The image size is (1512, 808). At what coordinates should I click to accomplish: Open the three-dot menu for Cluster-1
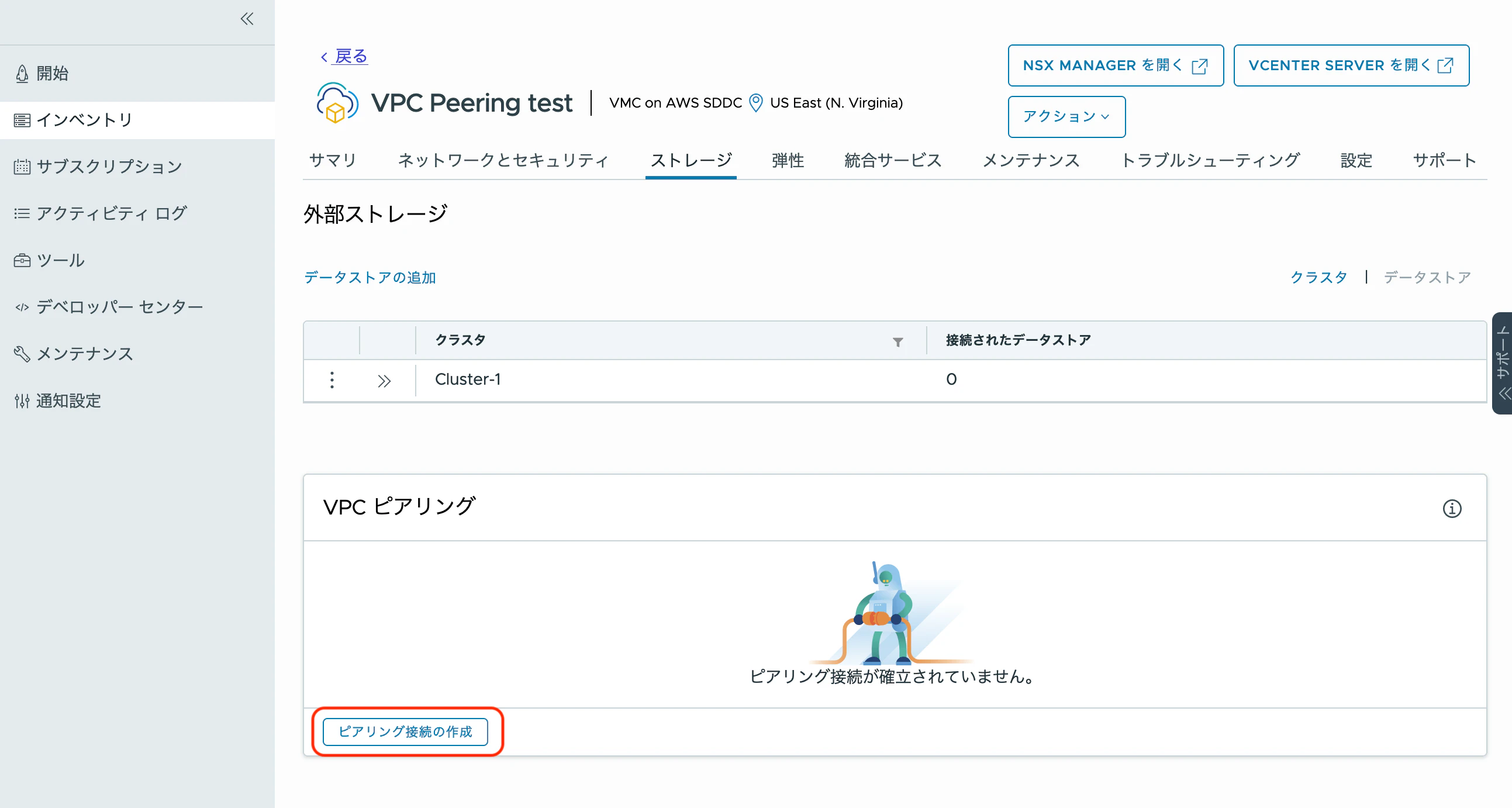pos(332,380)
